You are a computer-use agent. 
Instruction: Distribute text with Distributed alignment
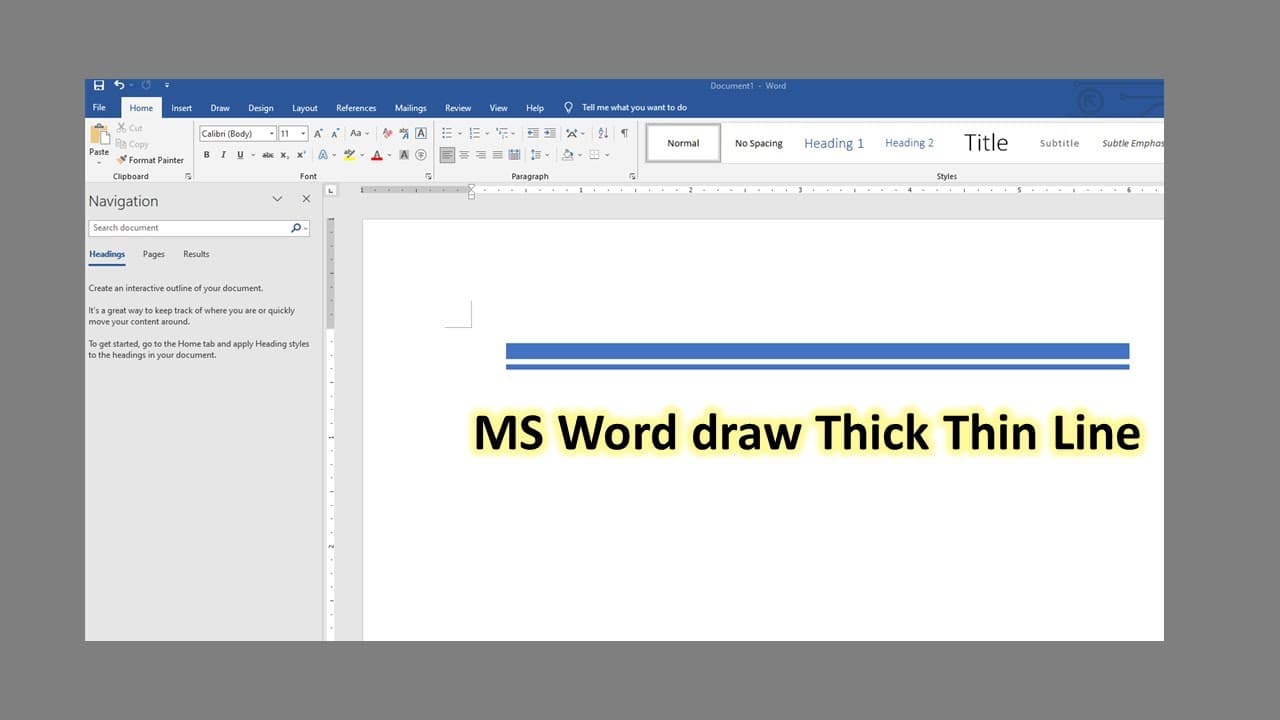click(514, 155)
